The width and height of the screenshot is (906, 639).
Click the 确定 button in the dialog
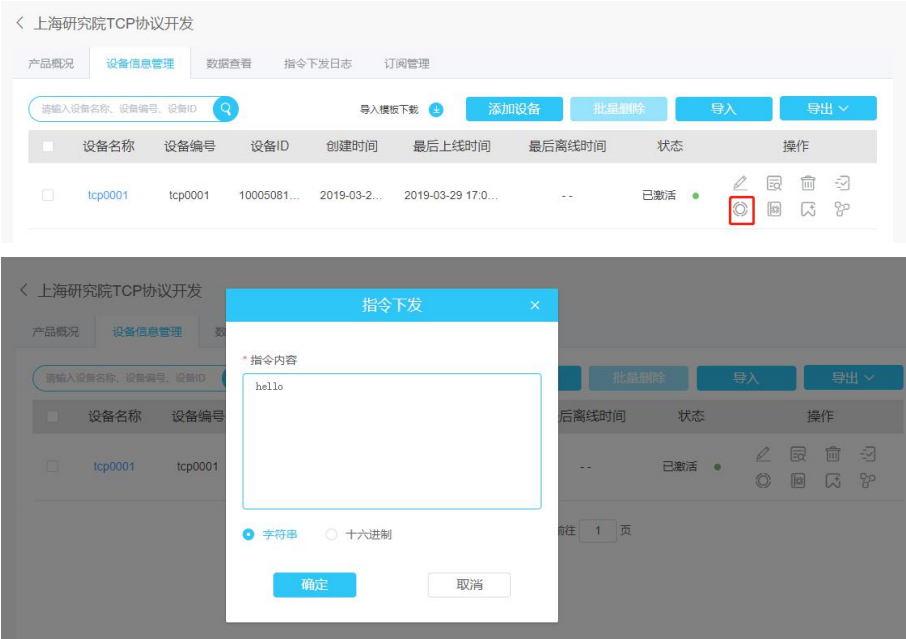pyautogui.click(x=314, y=585)
